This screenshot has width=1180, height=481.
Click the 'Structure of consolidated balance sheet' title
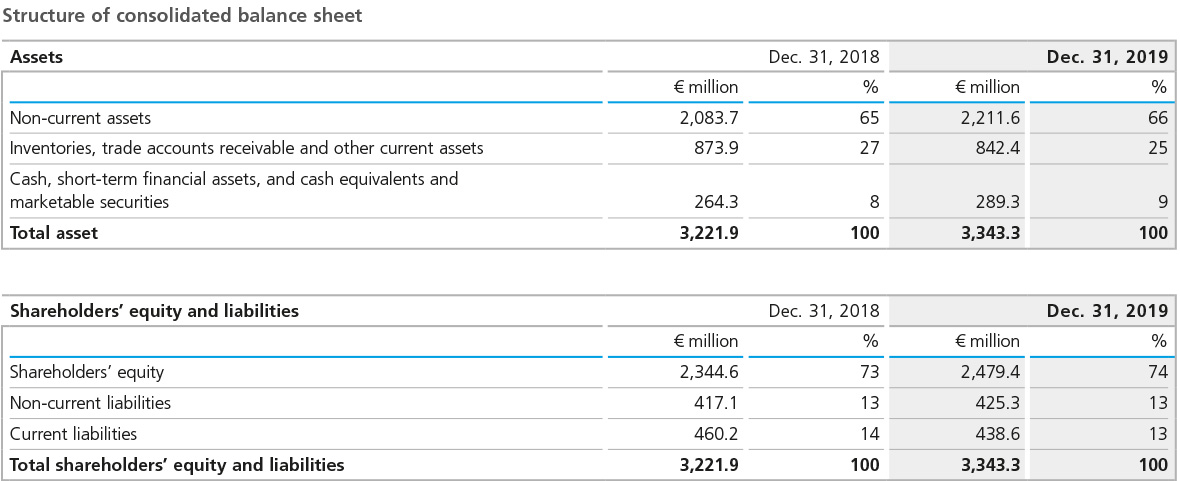182,15
